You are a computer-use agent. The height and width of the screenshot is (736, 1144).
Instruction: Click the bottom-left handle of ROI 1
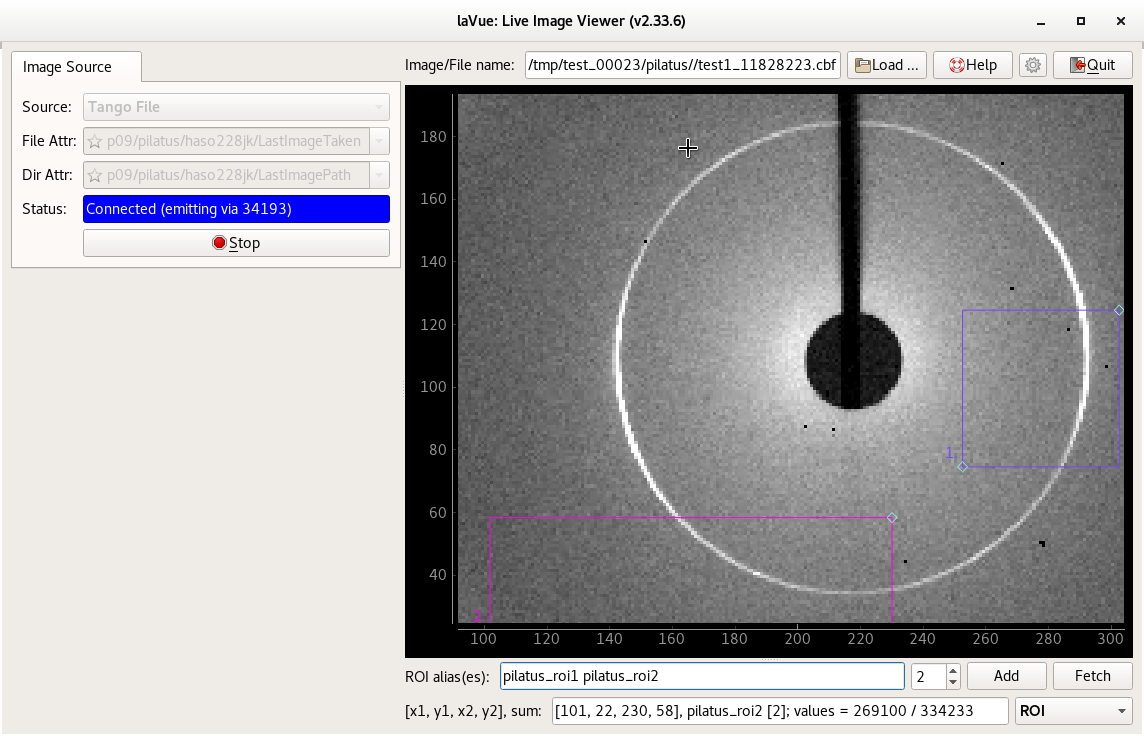pyautogui.click(x=963, y=466)
